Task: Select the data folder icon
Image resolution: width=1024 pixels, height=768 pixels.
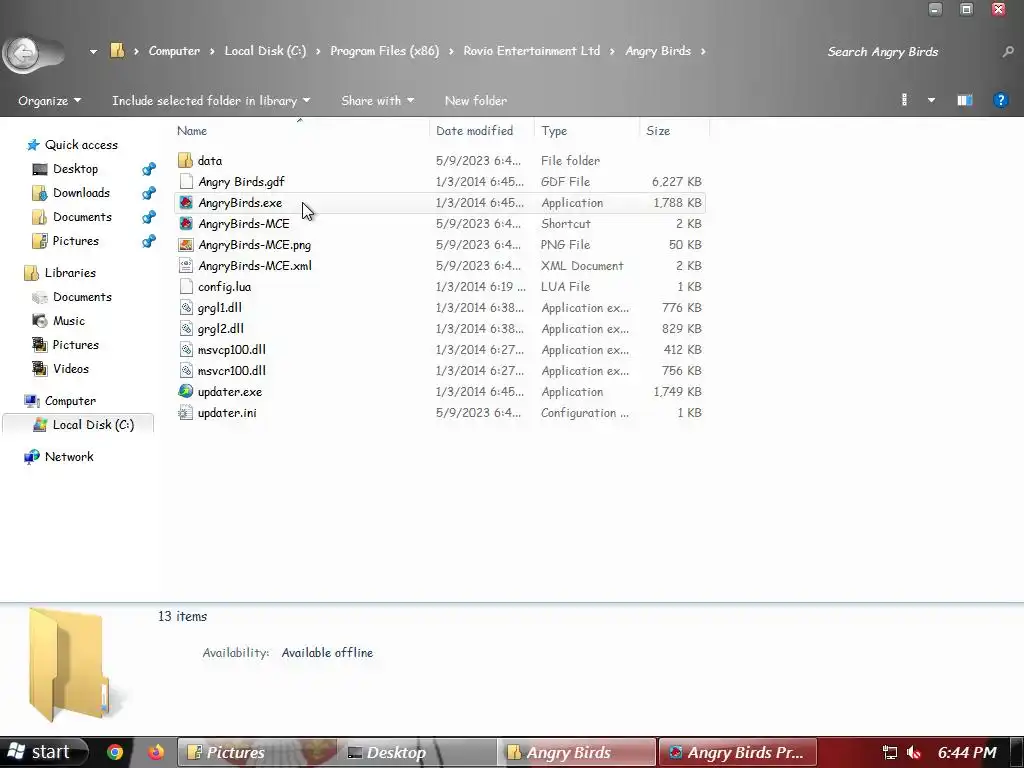Action: coord(185,160)
